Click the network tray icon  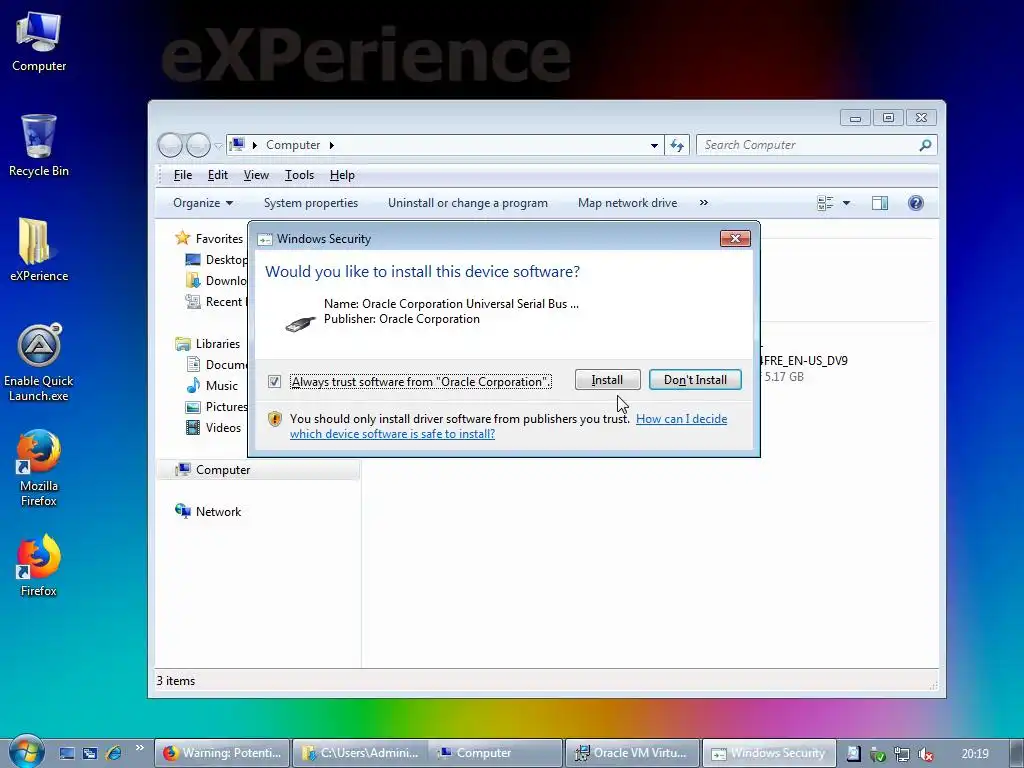[902, 754]
